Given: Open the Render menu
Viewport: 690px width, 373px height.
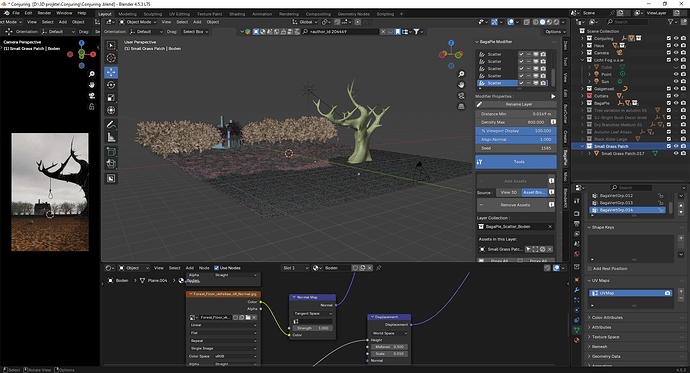Looking at the screenshot, I should click(x=44, y=13).
